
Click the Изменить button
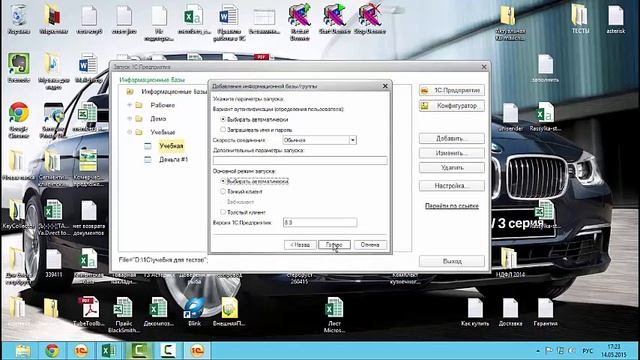(452, 153)
